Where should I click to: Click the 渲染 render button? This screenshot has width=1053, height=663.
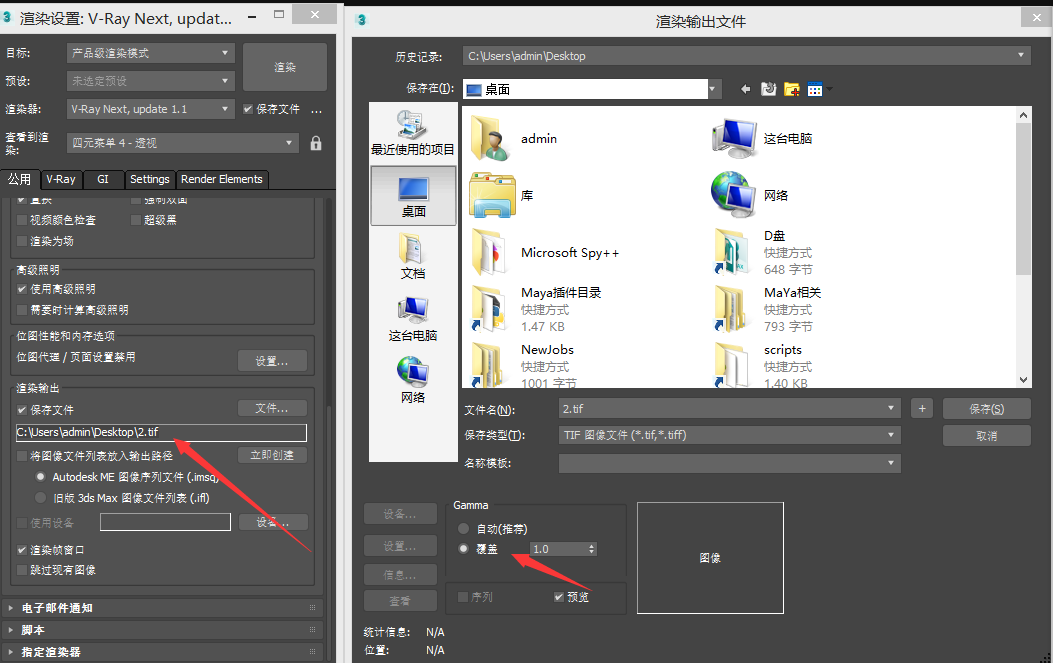(285, 67)
